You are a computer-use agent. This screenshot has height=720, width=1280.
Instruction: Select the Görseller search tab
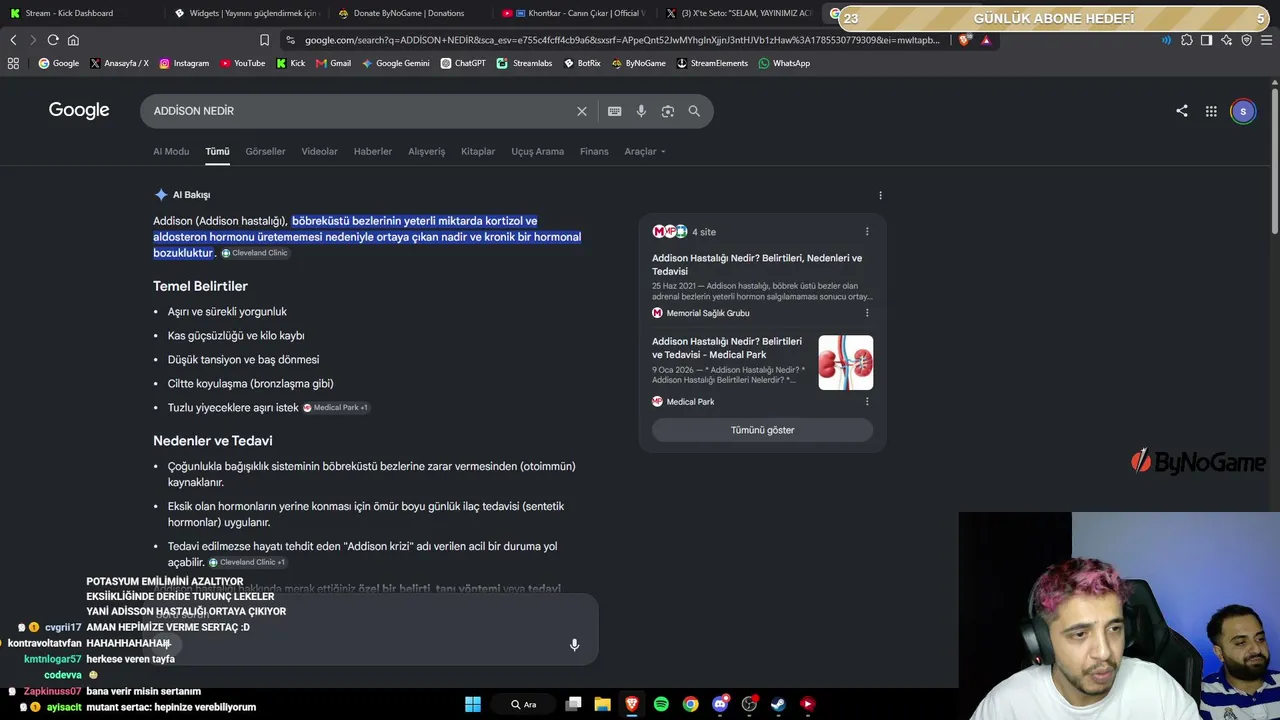point(265,152)
